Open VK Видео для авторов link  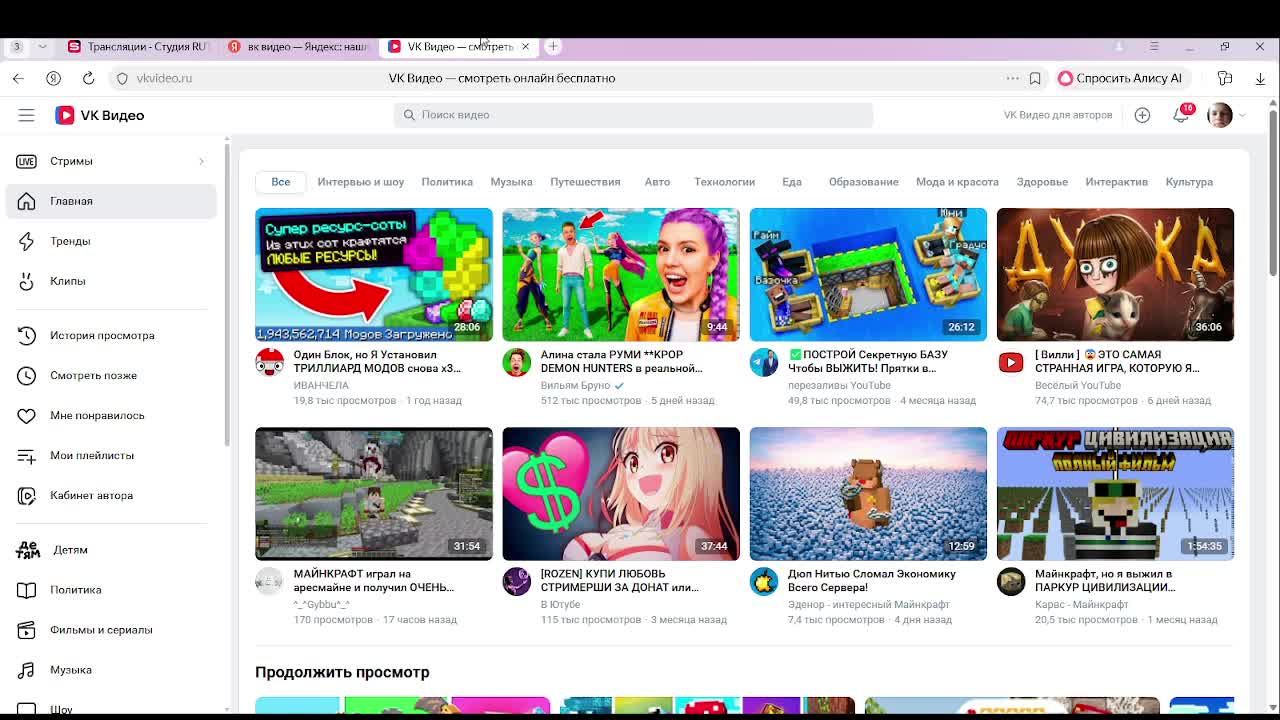click(x=1058, y=115)
